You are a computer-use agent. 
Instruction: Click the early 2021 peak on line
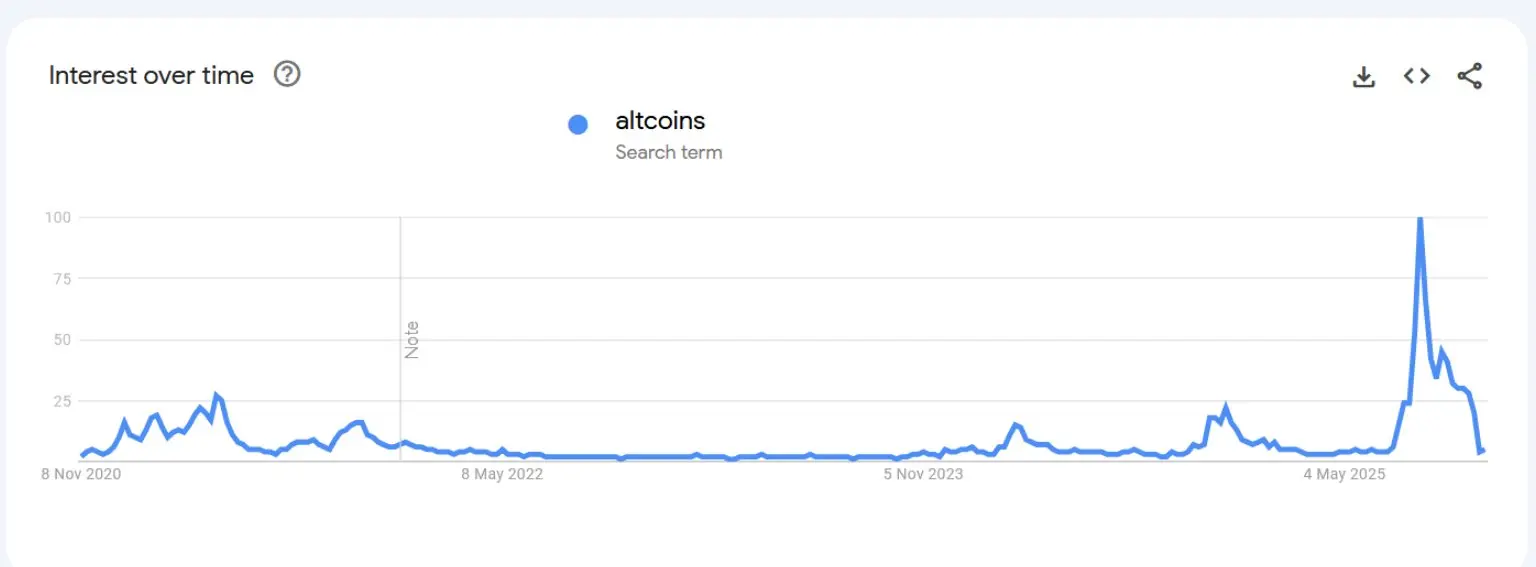(216, 396)
